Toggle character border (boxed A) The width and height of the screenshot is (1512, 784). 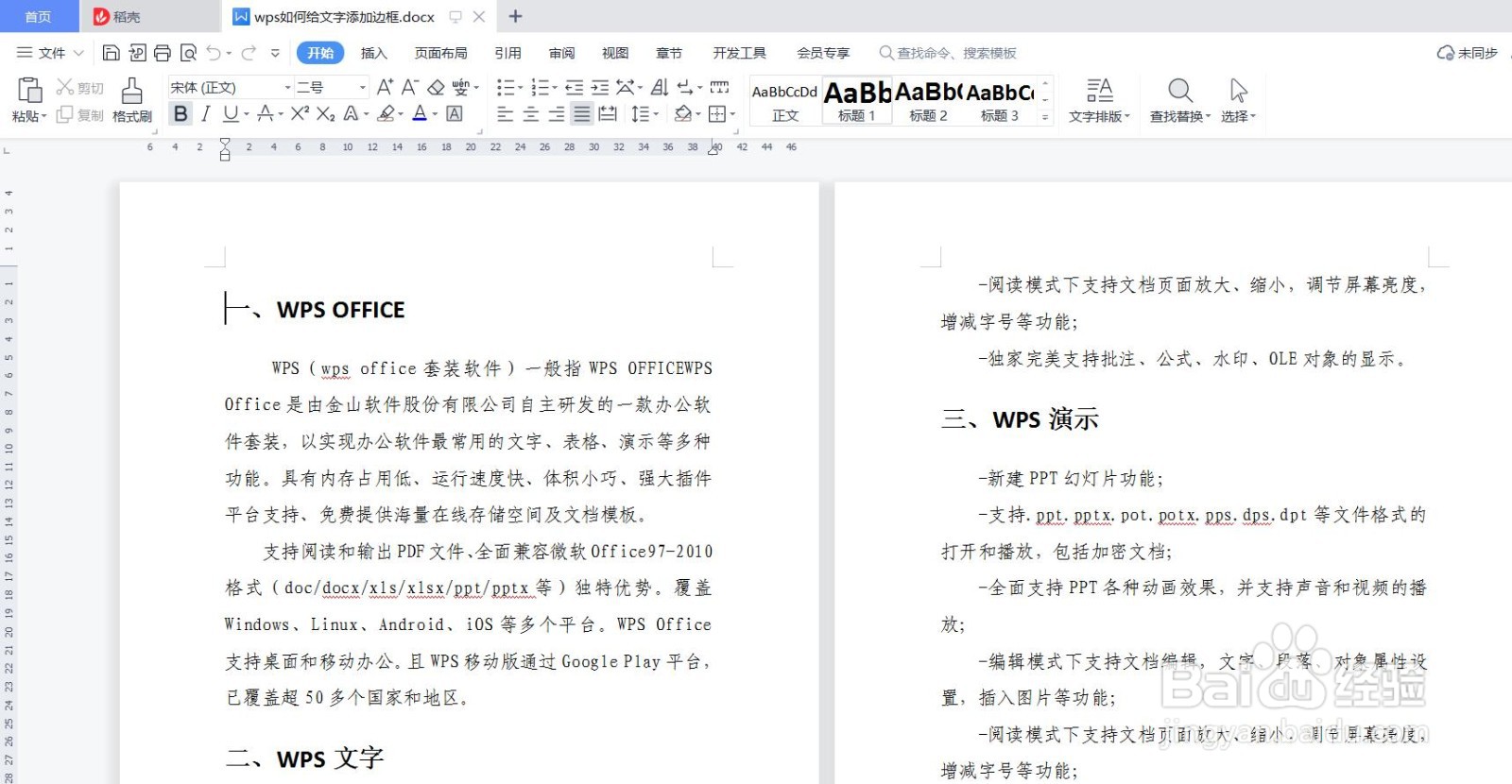pyautogui.click(x=455, y=114)
